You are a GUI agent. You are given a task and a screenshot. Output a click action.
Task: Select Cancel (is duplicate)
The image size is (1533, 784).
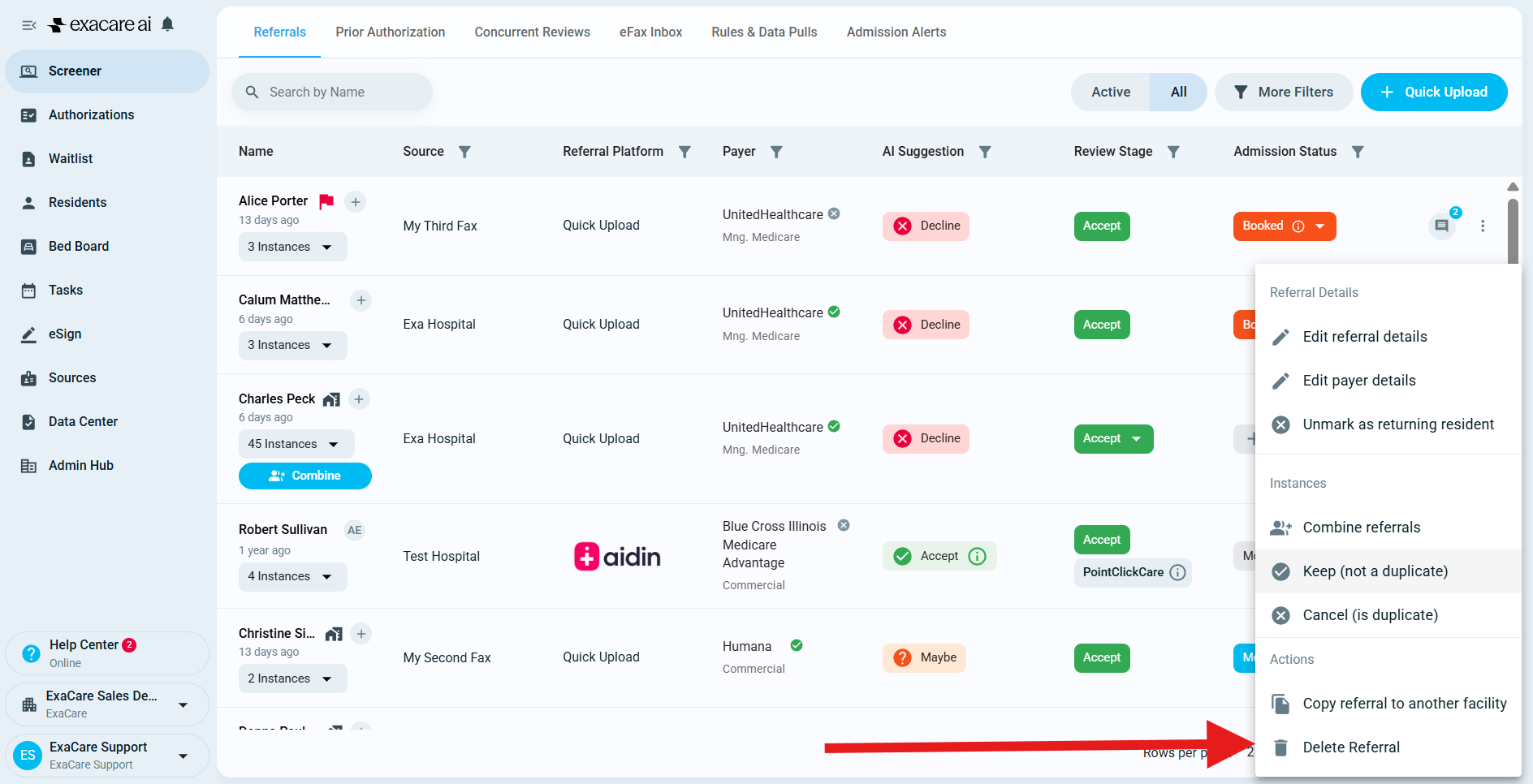[x=1388, y=615]
